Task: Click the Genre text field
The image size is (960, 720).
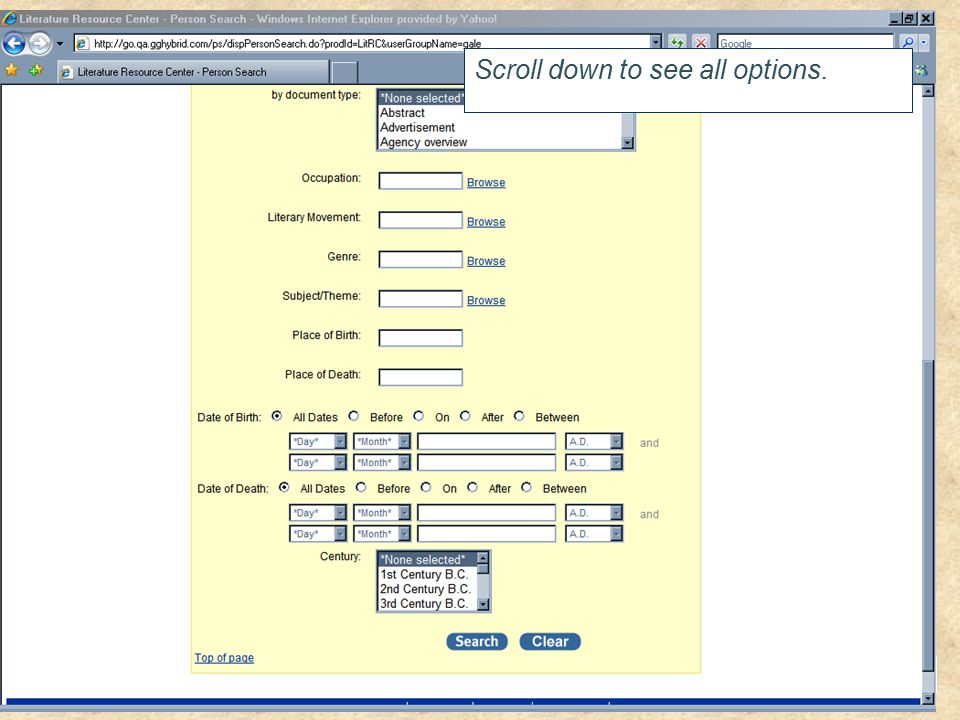Action: pyautogui.click(x=421, y=259)
